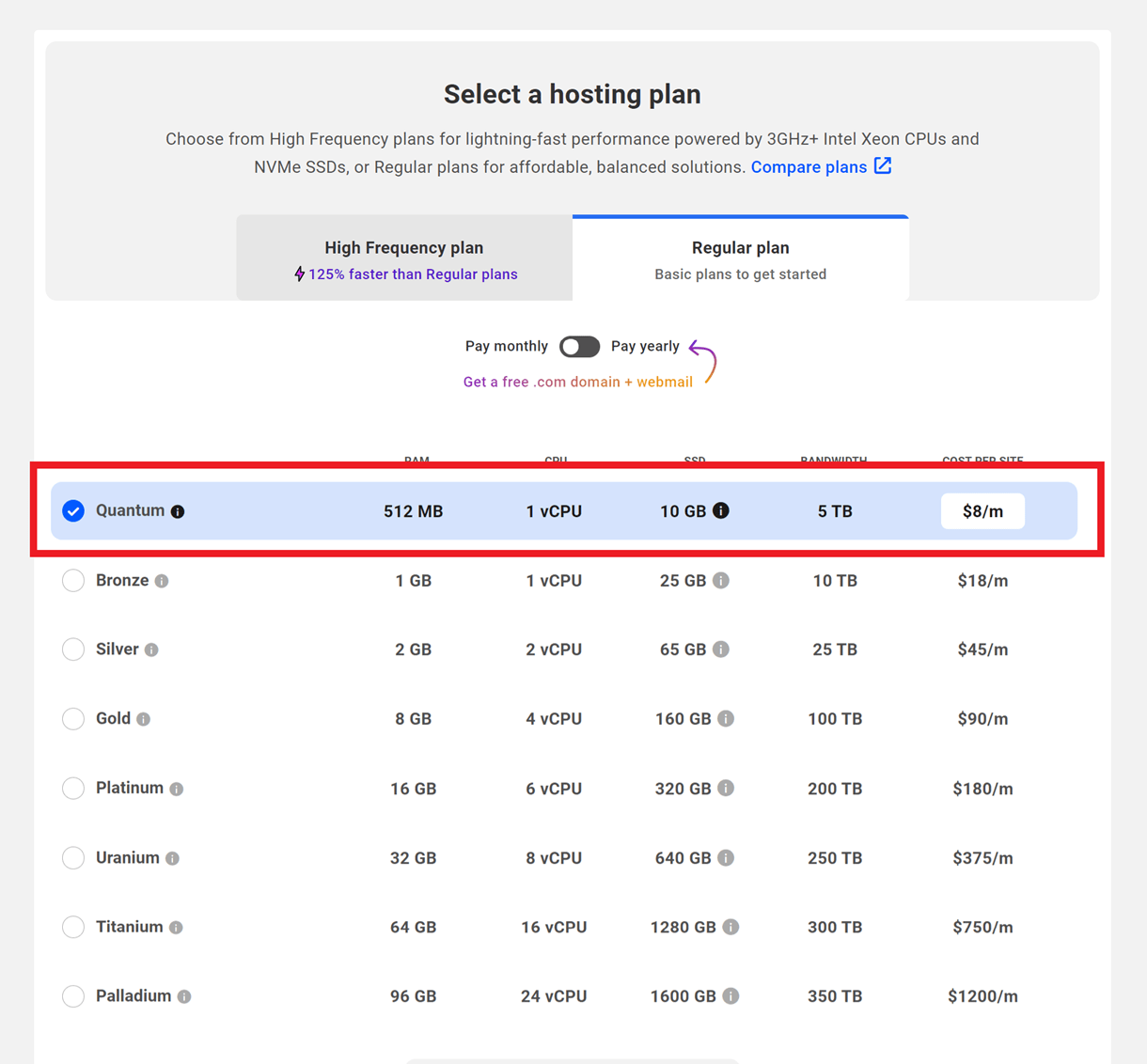Image resolution: width=1147 pixels, height=1064 pixels.
Task: Open the info icon next to 65 GB SSD
Action: click(721, 649)
